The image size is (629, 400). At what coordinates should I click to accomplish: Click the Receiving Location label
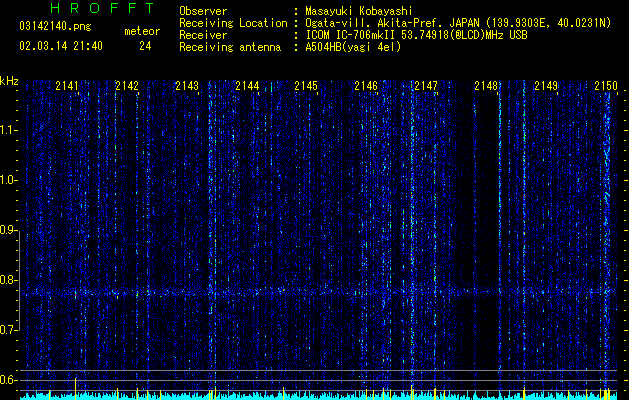[233, 23]
